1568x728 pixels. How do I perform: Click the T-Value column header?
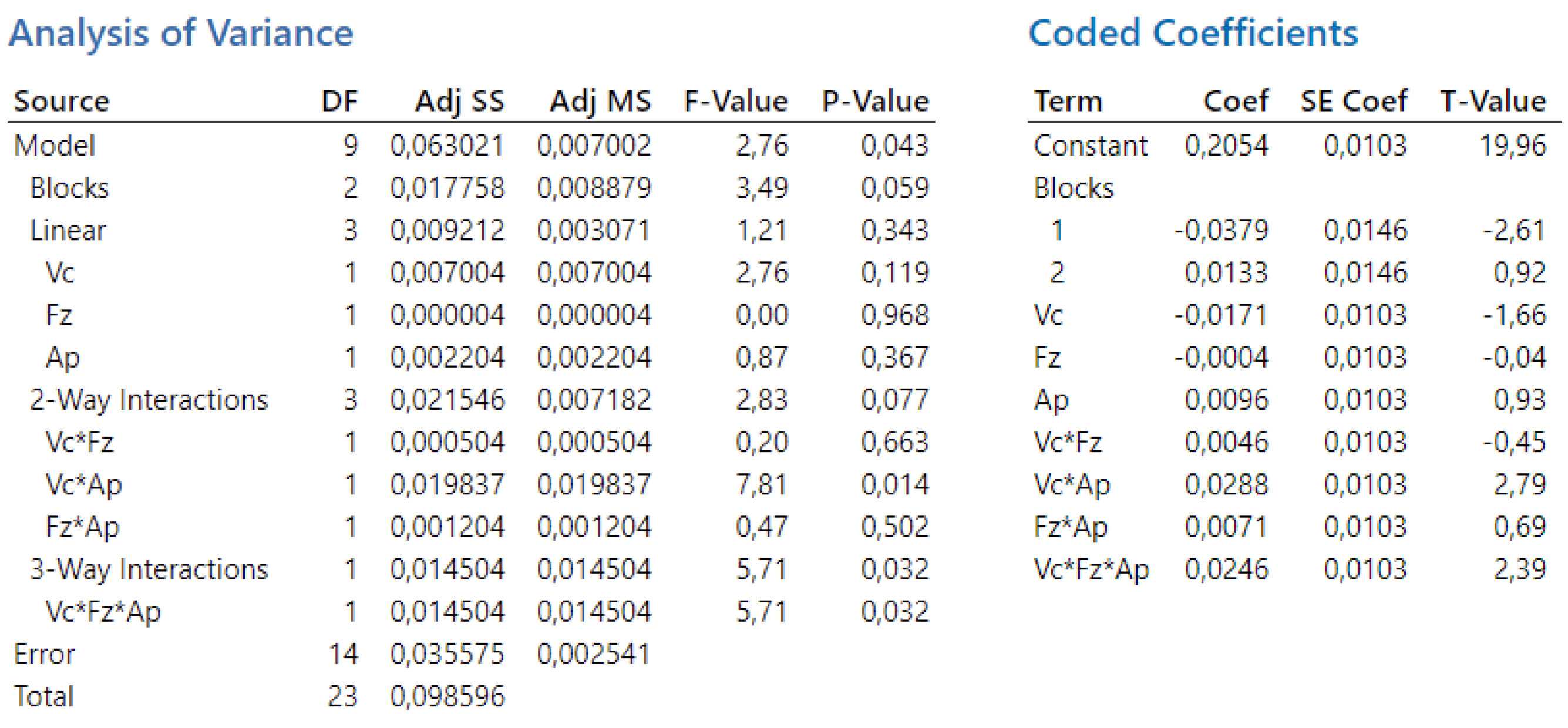[x=1492, y=101]
